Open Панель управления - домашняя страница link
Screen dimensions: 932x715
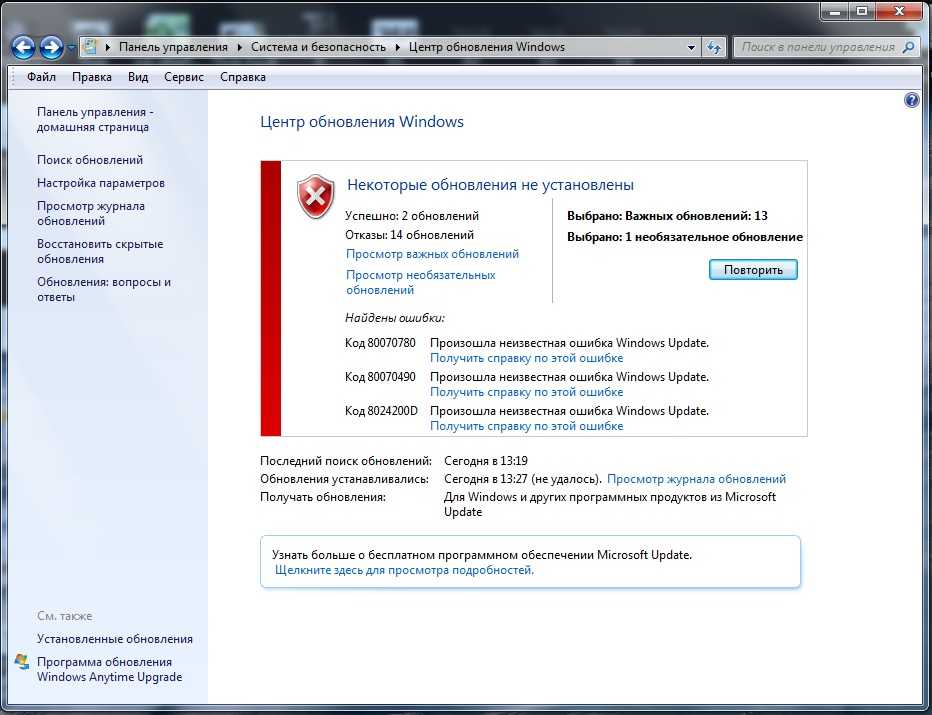pos(95,119)
